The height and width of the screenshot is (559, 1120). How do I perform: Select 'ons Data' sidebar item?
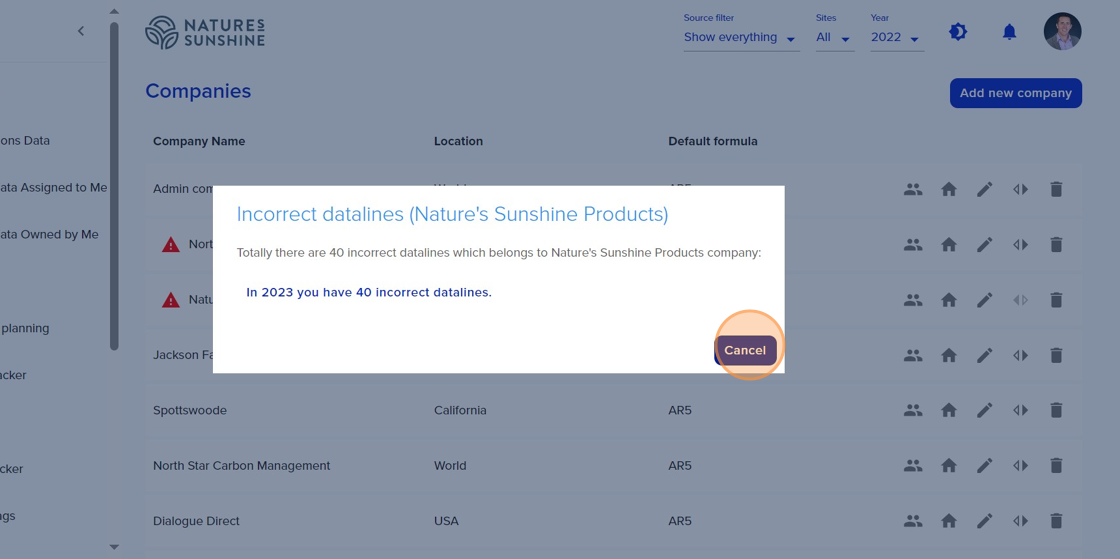25,141
